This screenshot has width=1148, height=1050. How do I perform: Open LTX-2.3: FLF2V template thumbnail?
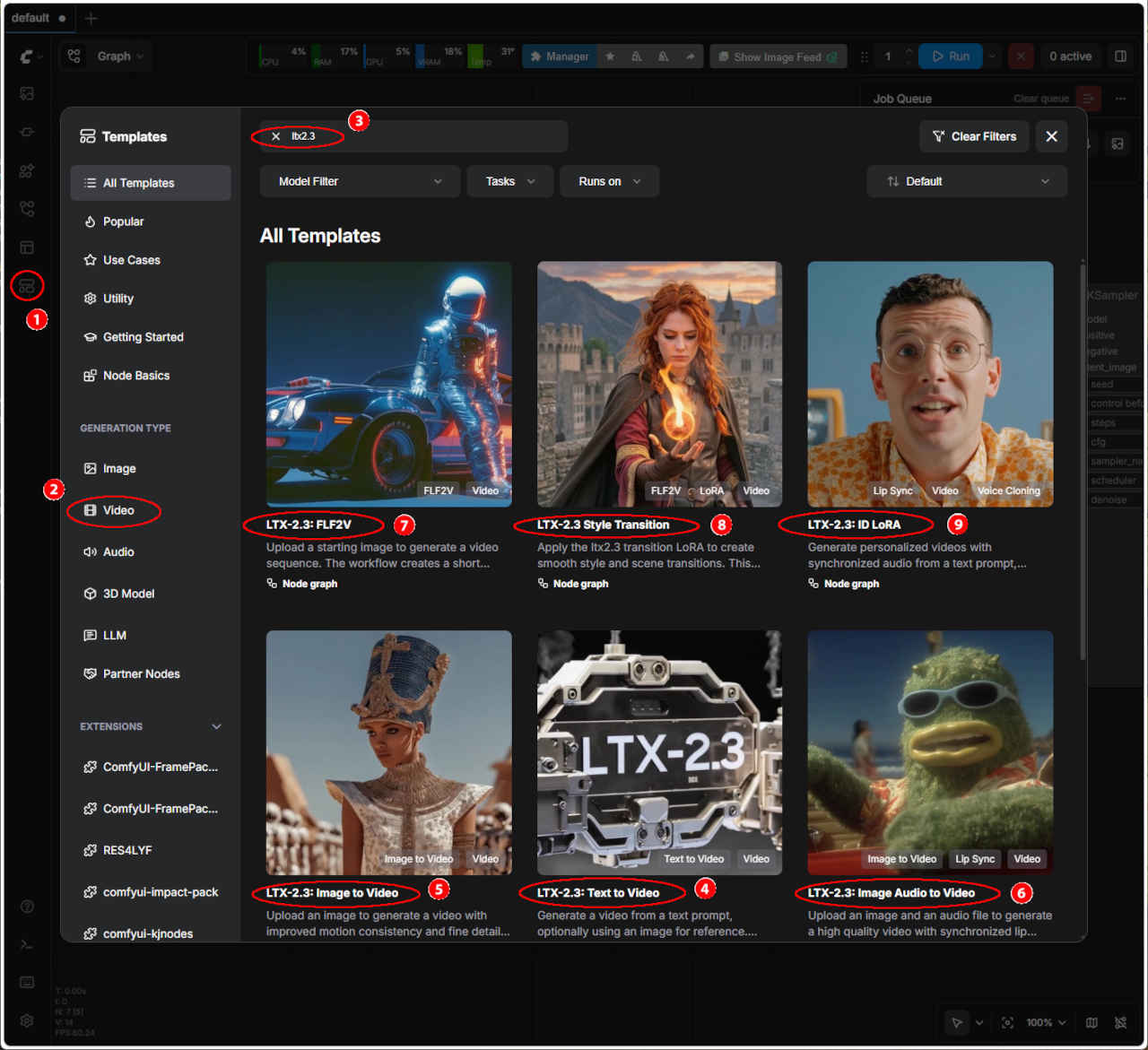point(389,385)
